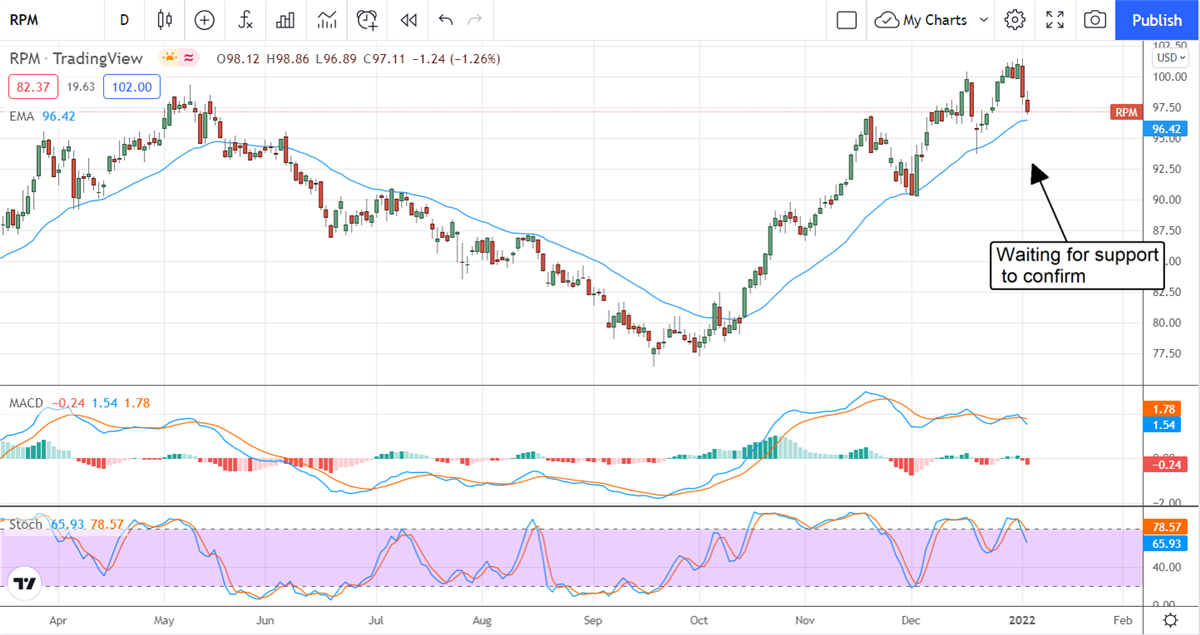This screenshot has width=1200, height=635.
Task: Change the D daily timeframe interval
Action: [x=124, y=20]
